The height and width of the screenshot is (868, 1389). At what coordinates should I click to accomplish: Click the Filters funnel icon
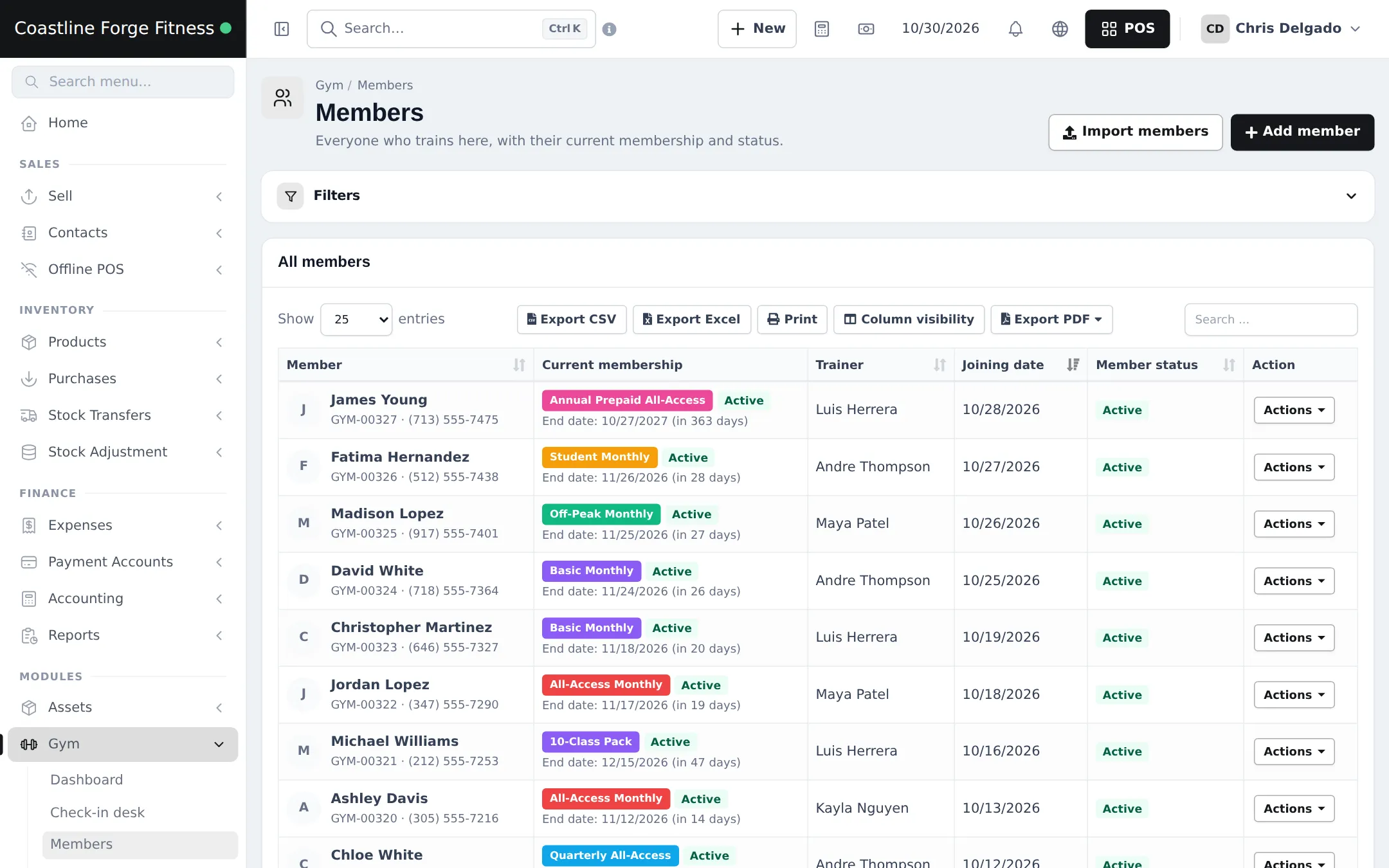(x=290, y=196)
